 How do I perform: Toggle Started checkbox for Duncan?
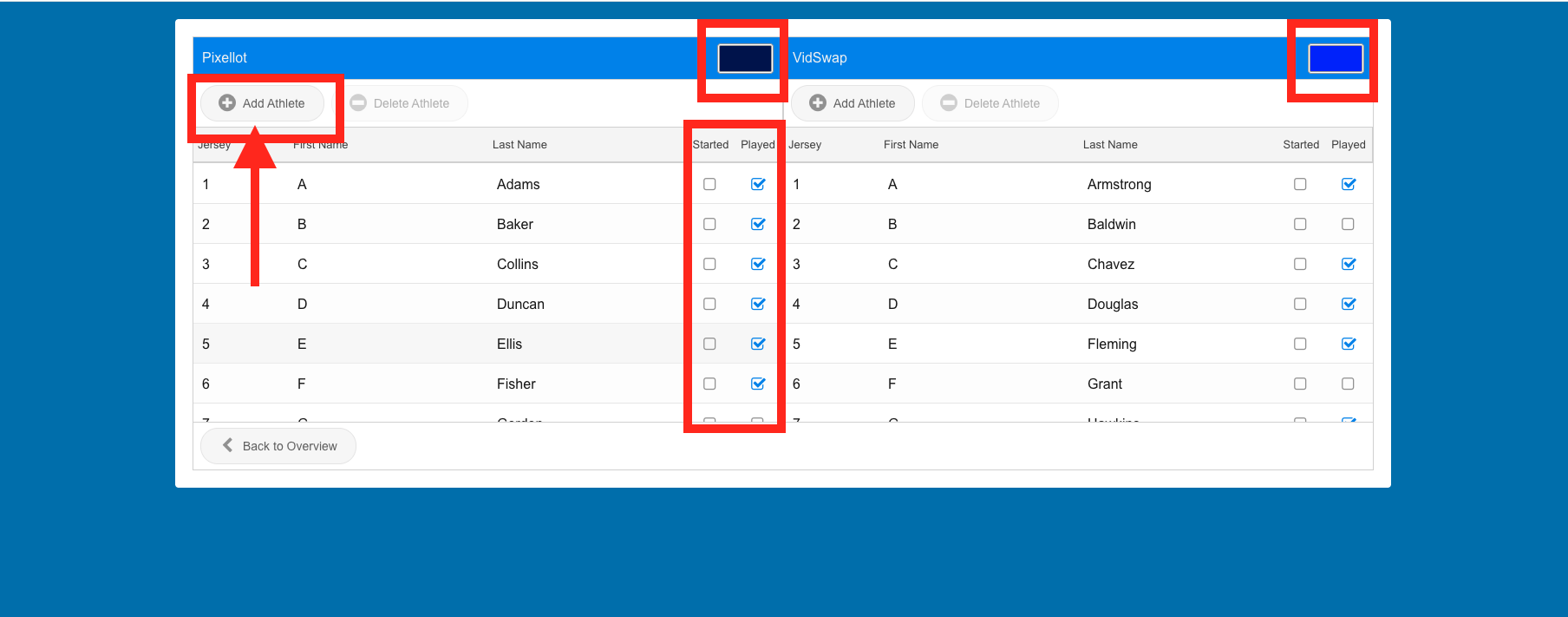709,304
